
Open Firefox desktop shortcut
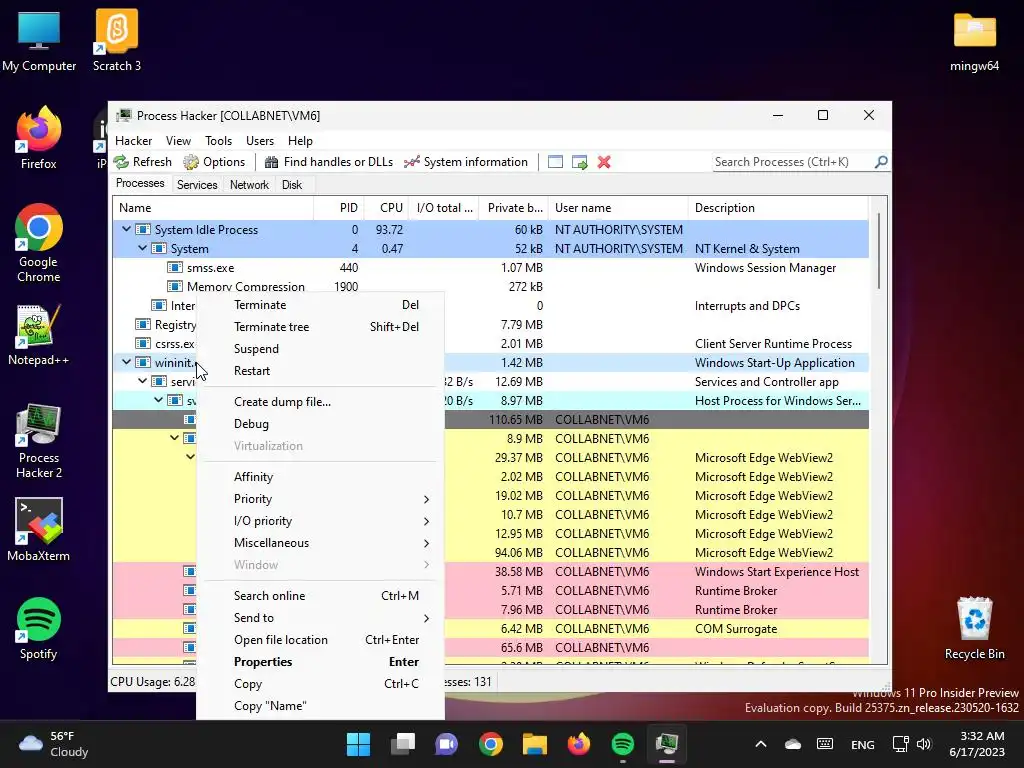click(39, 138)
